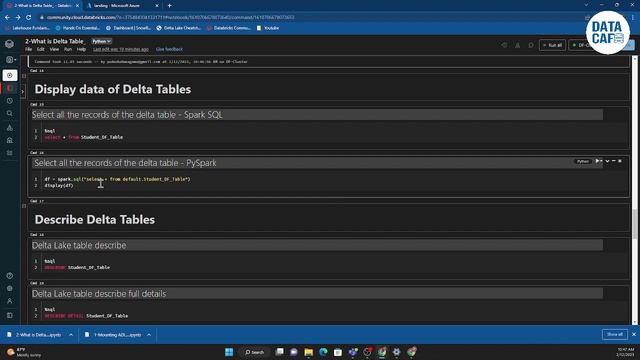This screenshot has width=640, height=360.
Task: Open the Python language dropdown beside notebook title
Action: pos(101,41)
